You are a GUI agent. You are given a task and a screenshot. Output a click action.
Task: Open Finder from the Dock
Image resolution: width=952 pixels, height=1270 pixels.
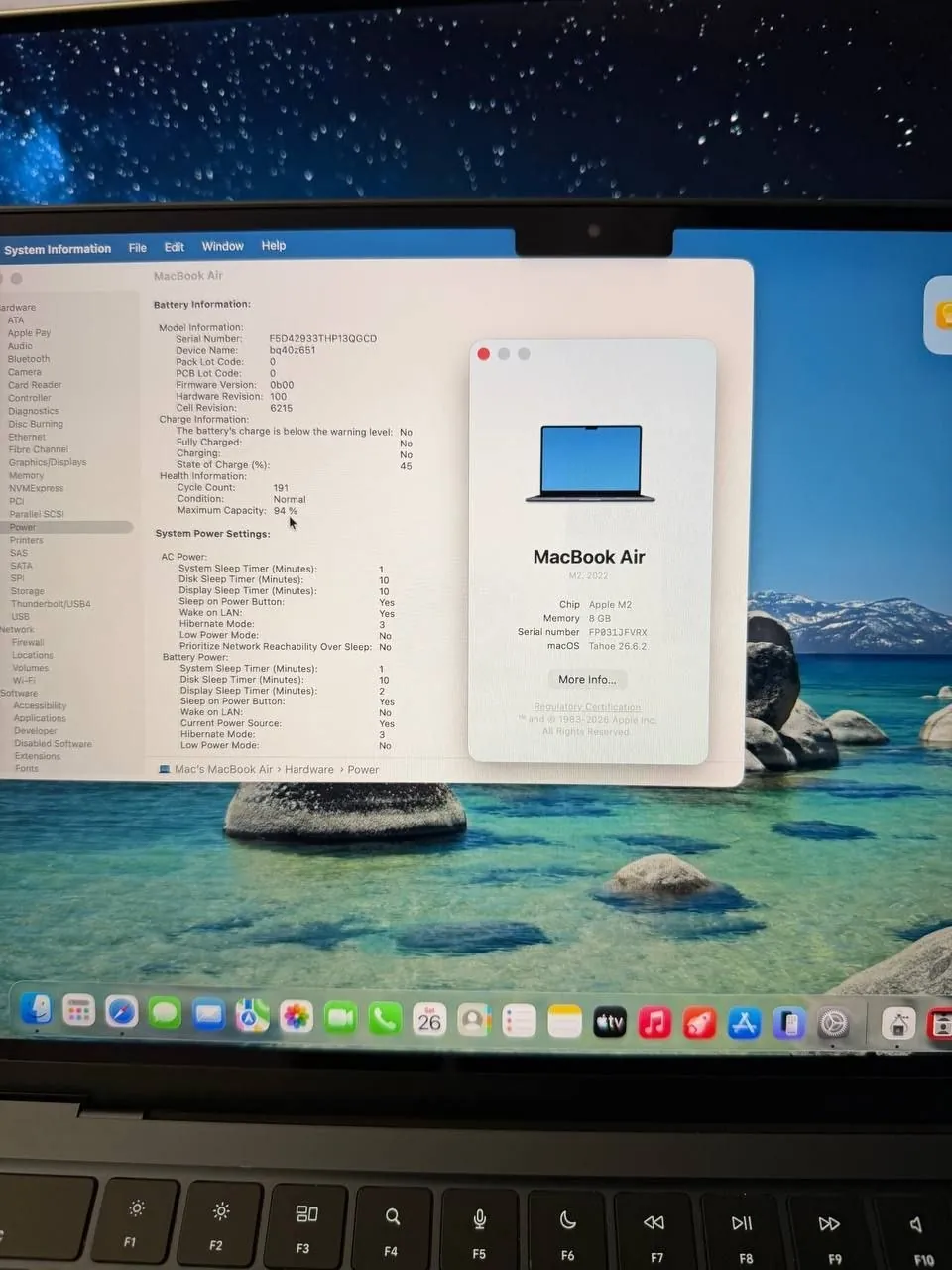pyautogui.click(x=37, y=1010)
